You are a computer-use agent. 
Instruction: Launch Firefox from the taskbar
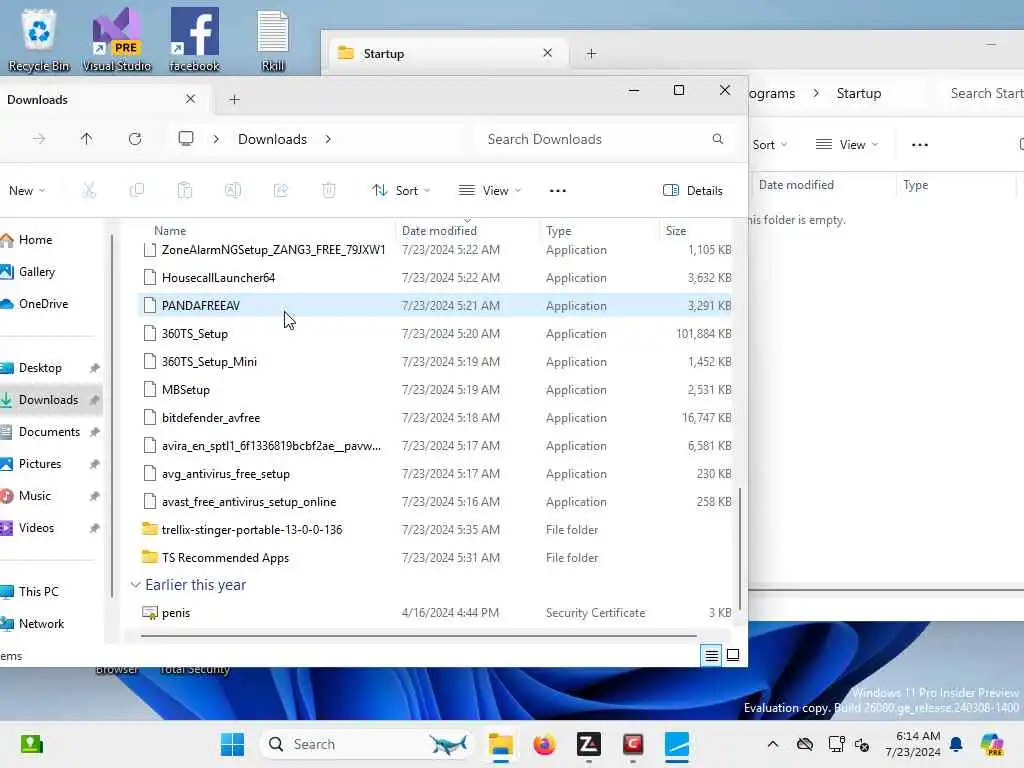point(545,744)
